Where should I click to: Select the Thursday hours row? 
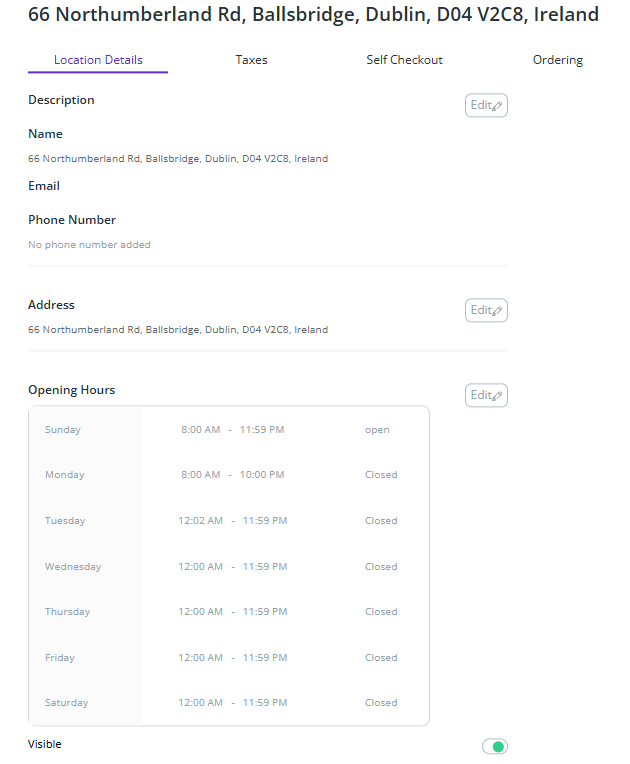228,612
